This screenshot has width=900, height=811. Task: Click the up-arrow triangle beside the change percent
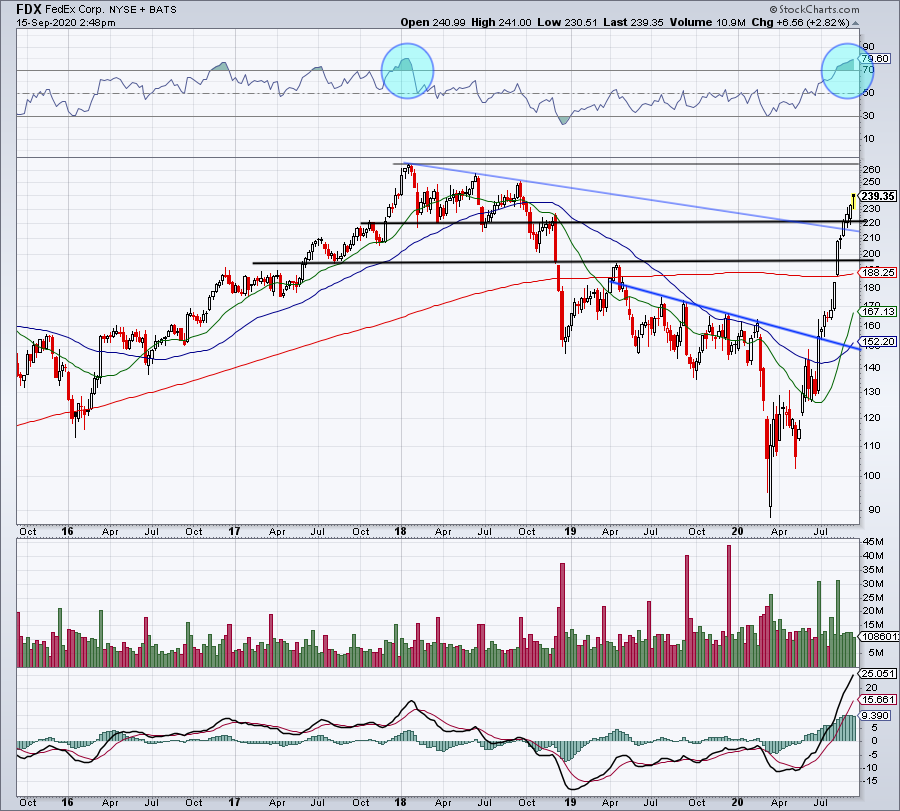pyautogui.click(x=855, y=24)
